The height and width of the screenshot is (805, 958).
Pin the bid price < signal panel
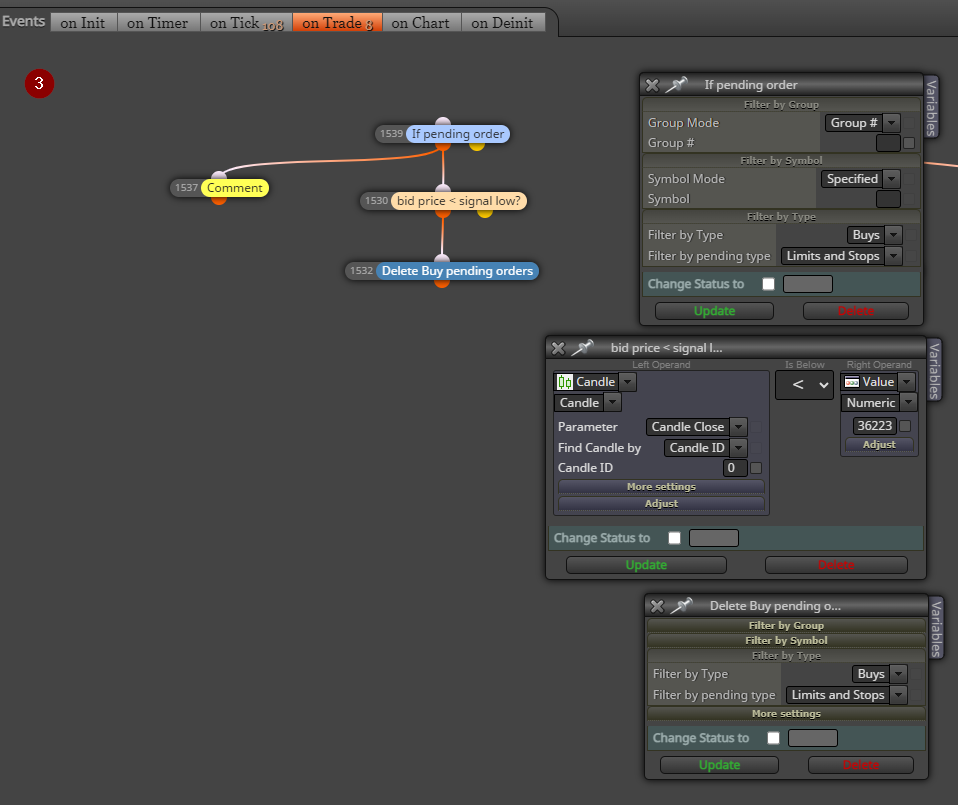(582, 348)
